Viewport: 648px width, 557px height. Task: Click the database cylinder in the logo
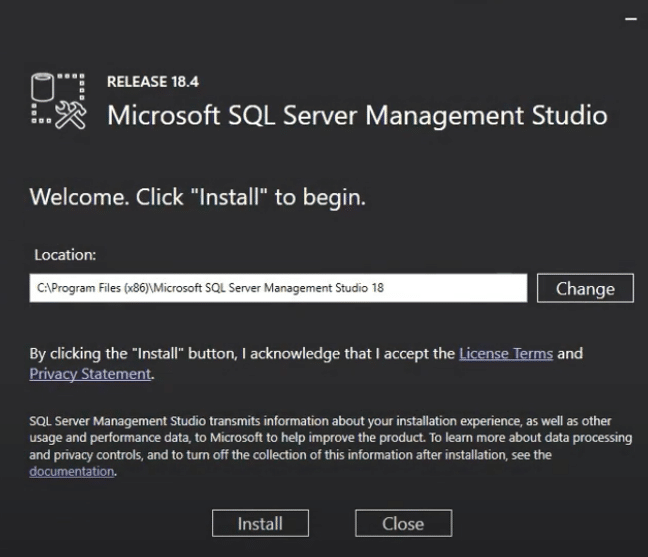click(43, 88)
